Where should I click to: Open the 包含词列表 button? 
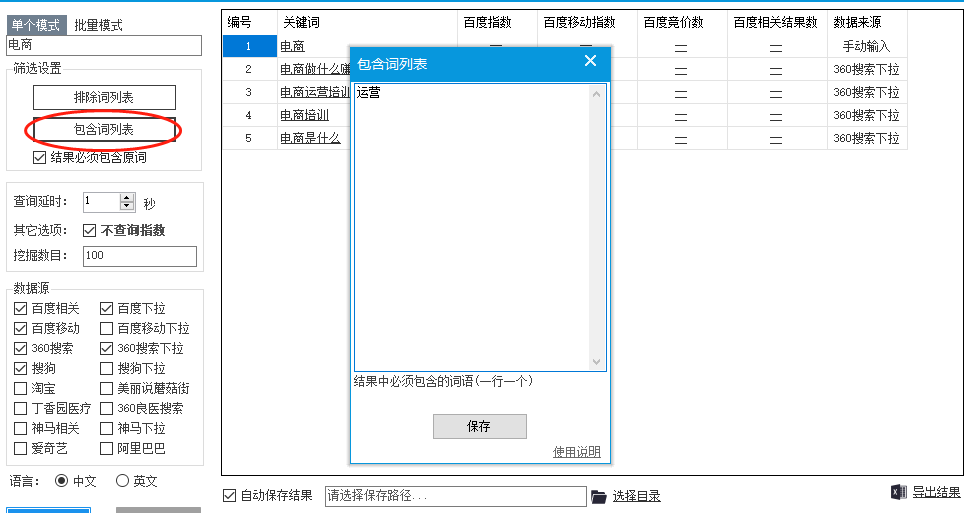[104, 129]
